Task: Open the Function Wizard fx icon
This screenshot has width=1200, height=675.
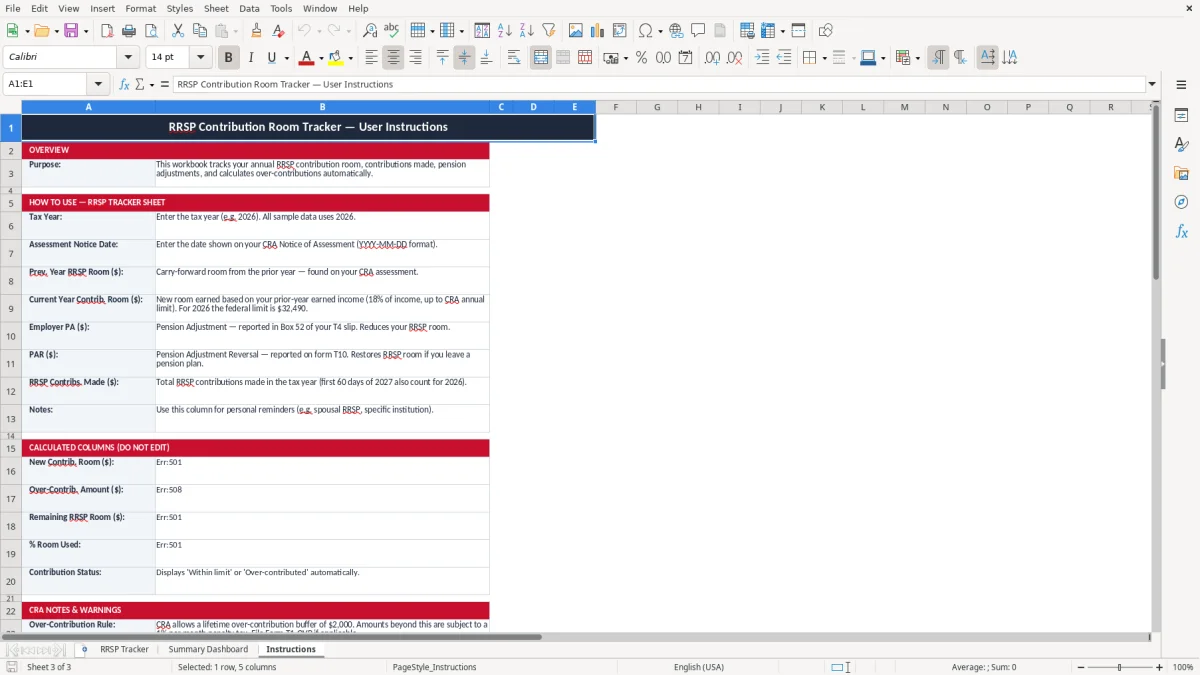Action: [124, 84]
